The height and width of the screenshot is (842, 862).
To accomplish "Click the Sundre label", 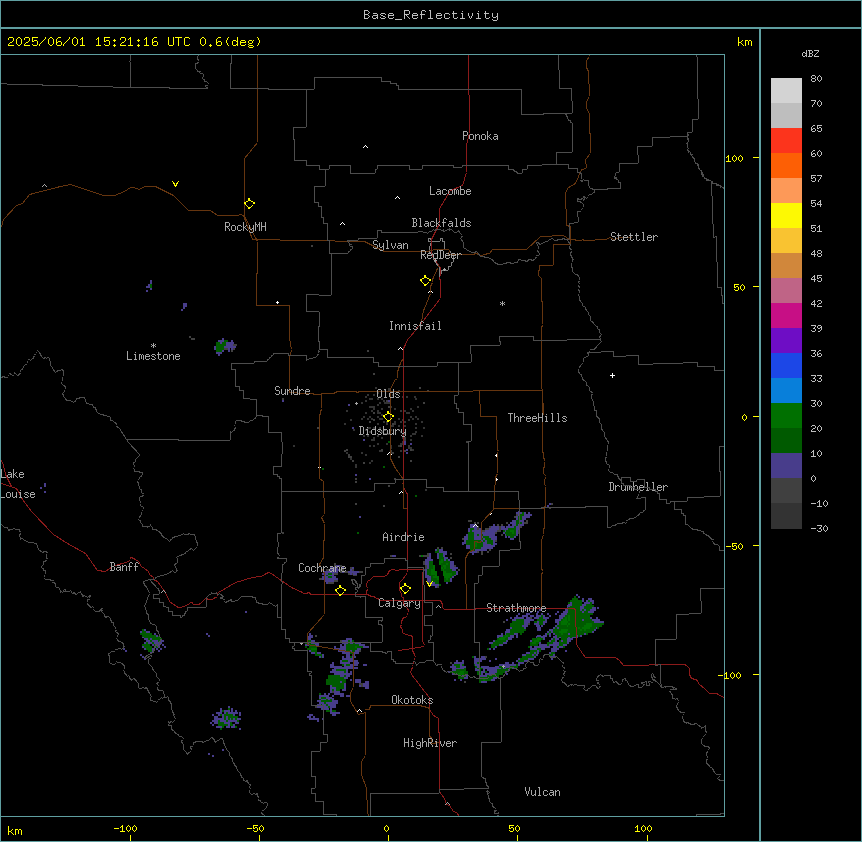I will pyautogui.click(x=292, y=391).
